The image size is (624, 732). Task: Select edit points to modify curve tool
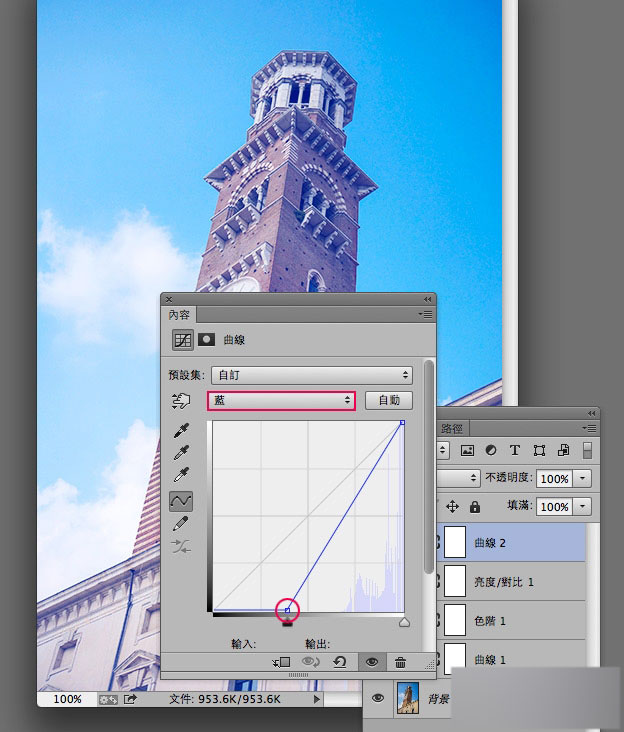[x=181, y=501]
